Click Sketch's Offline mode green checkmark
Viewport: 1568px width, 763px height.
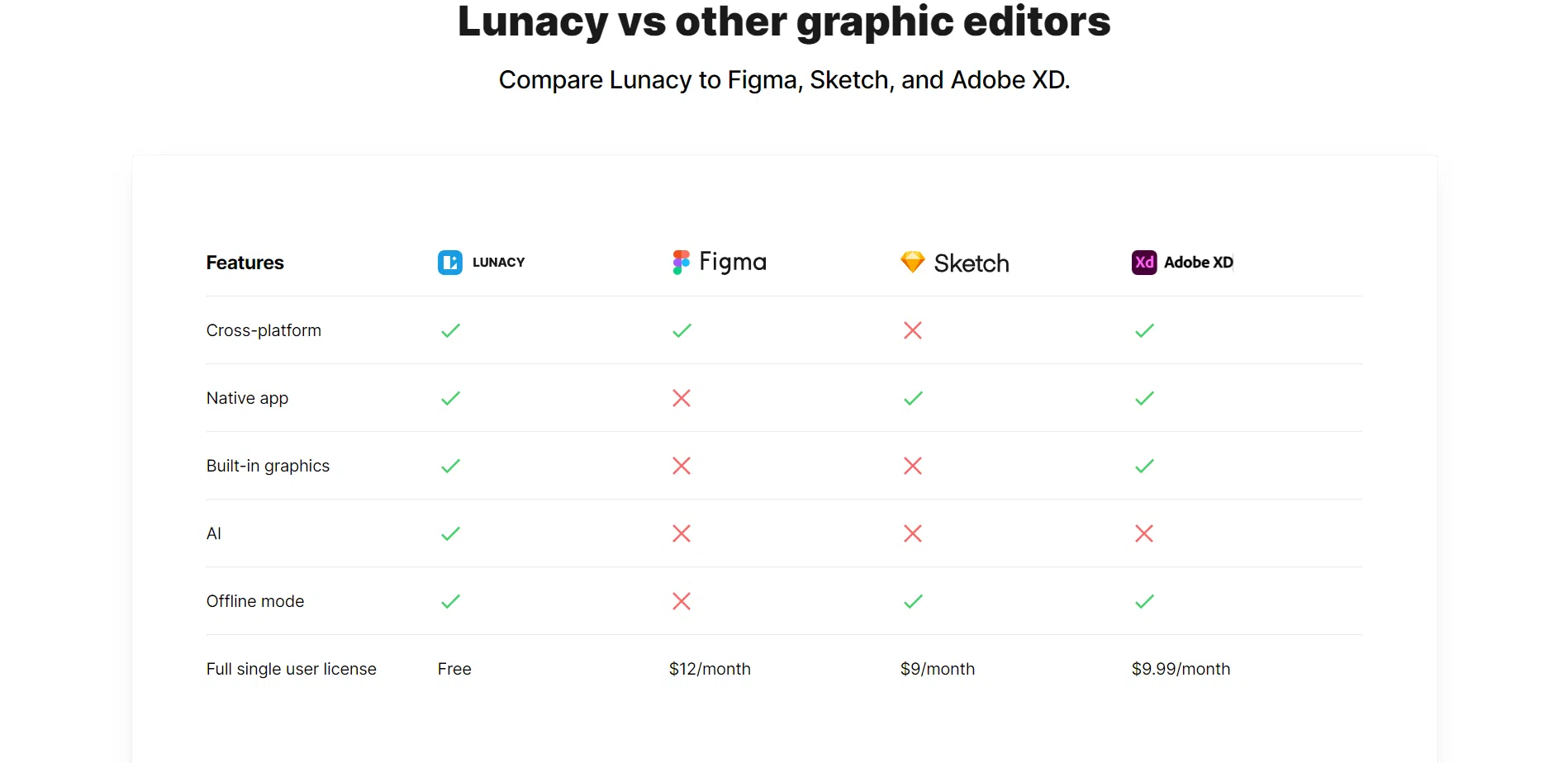(x=913, y=601)
